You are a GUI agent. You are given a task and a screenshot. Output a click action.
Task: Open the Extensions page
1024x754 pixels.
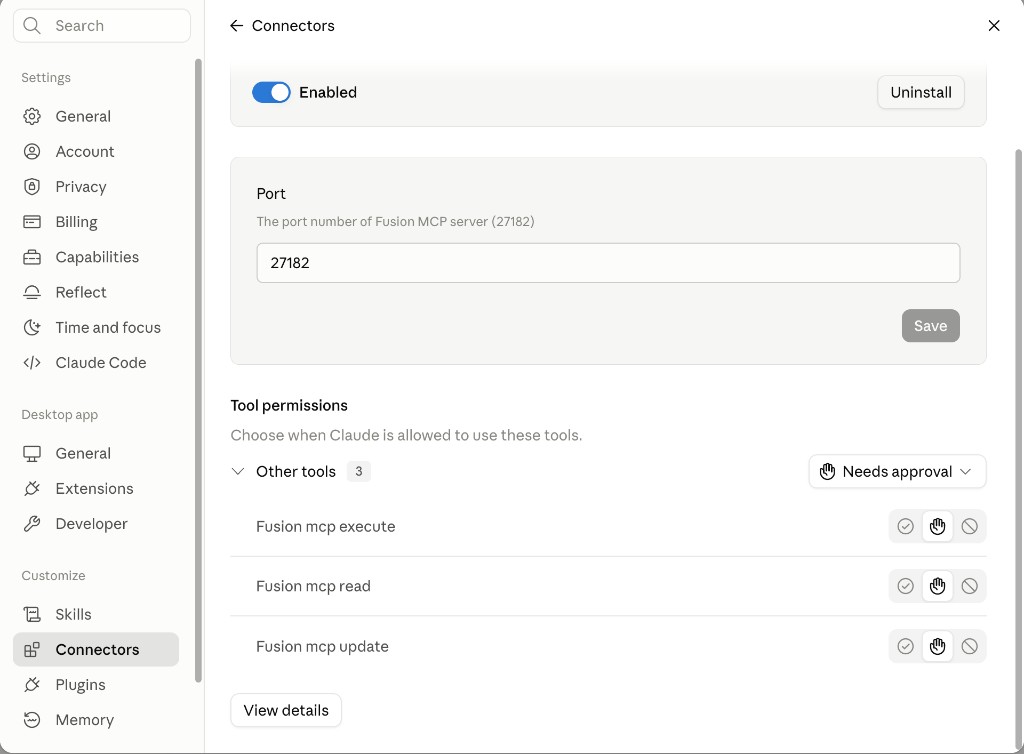pyautogui.click(x=95, y=489)
